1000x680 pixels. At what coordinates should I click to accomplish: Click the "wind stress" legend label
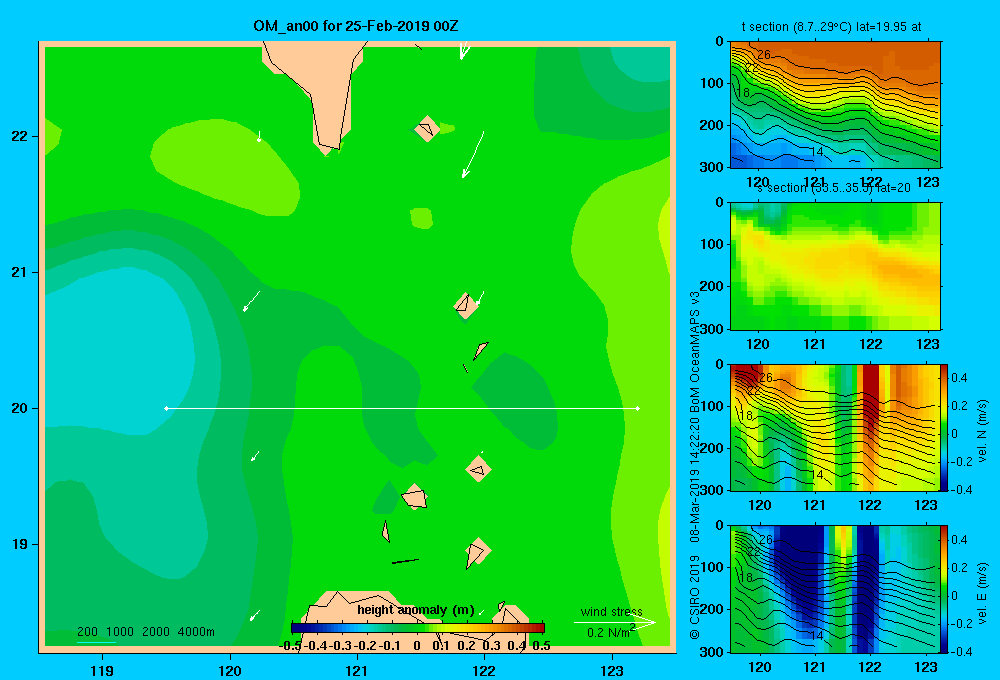[x=612, y=611]
